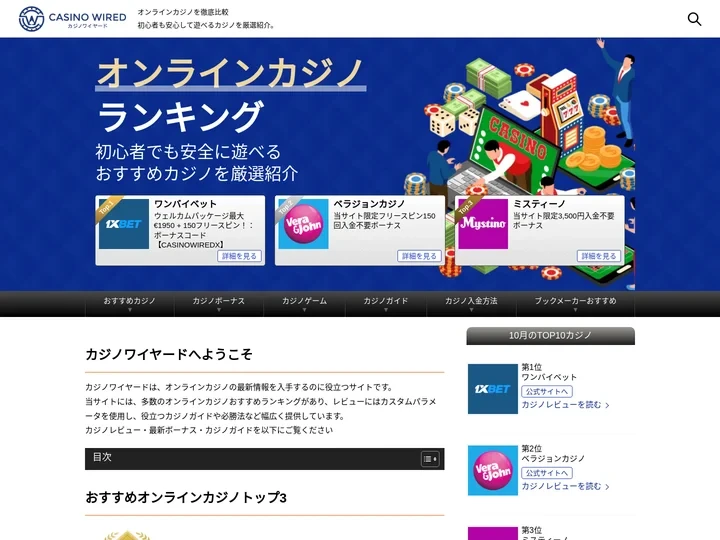Image resolution: width=720 pixels, height=540 pixels.
Task: Click 詳細を見る for ワンバイベット
Action: pyautogui.click(x=239, y=256)
